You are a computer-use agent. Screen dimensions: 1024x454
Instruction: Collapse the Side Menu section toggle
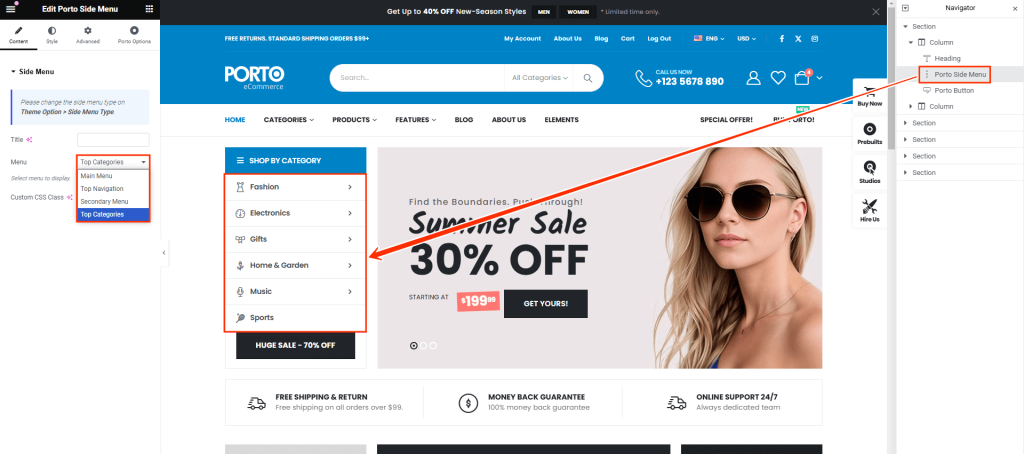(x=12, y=72)
